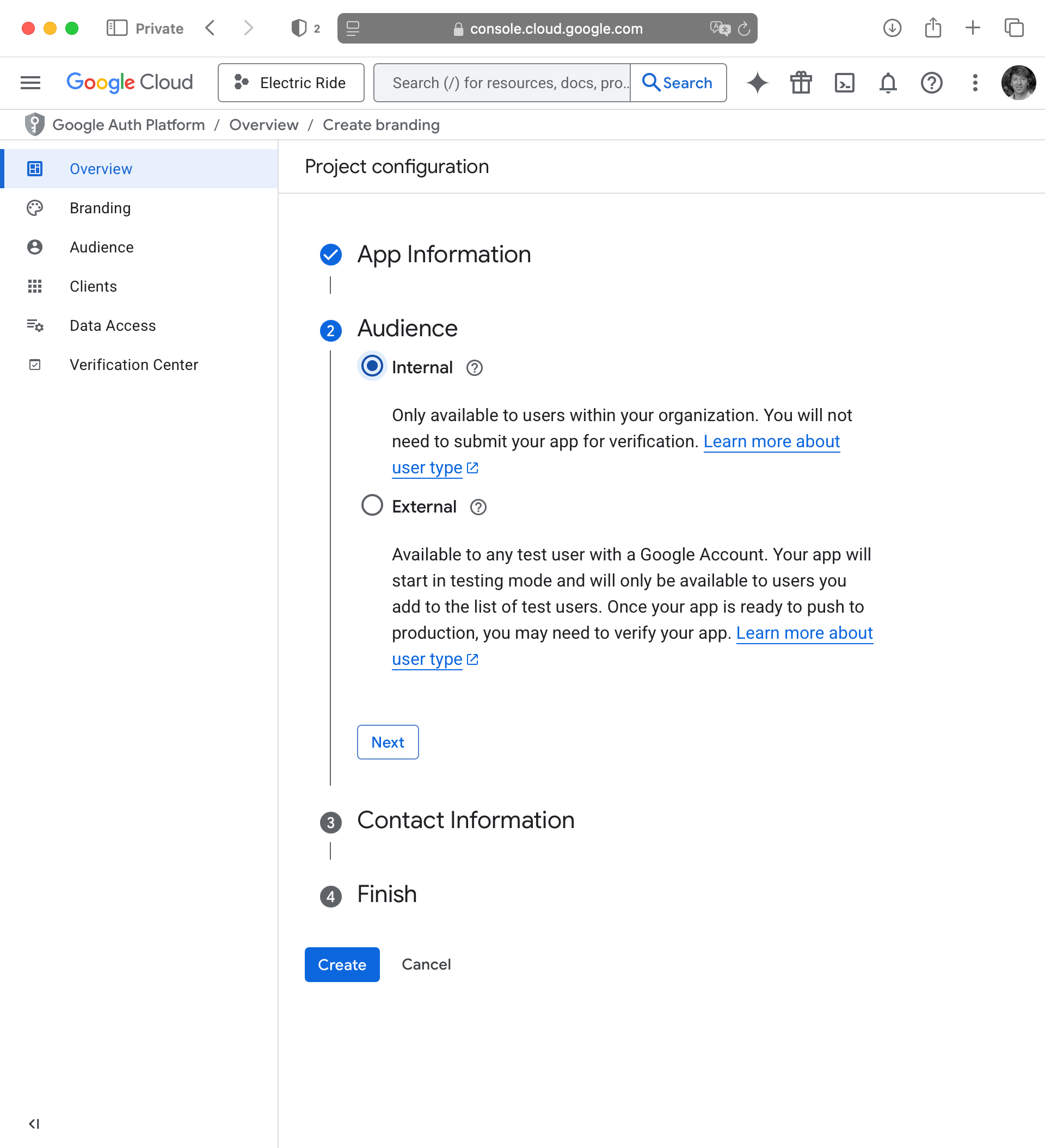Click the Google account profile picture
The width and height of the screenshot is (1045, 1148).
click(x=1018, y=83)
